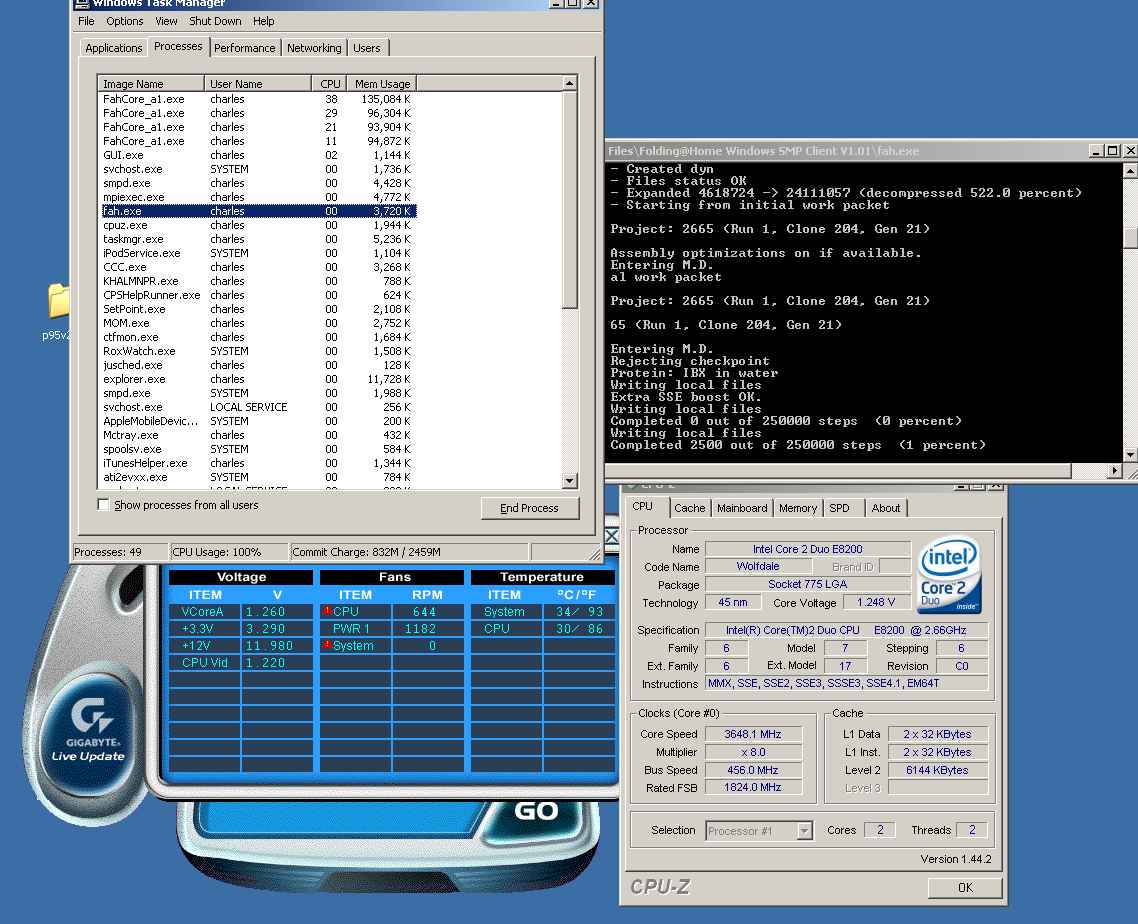This screenshot has width=1138, height=924.
Task: Click the console window scroll-down arrow
Action: click(x=1130, y=455)
